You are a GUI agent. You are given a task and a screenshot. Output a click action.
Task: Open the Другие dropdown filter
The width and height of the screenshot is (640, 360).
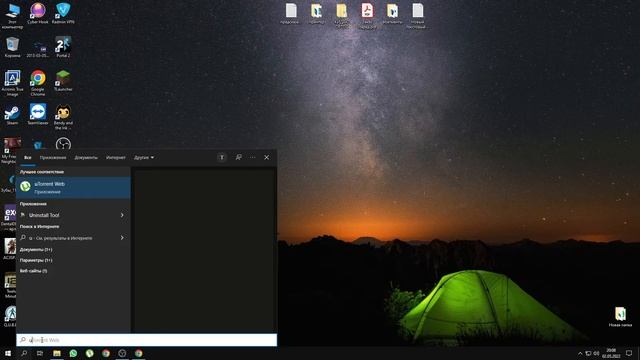point(144,157)
